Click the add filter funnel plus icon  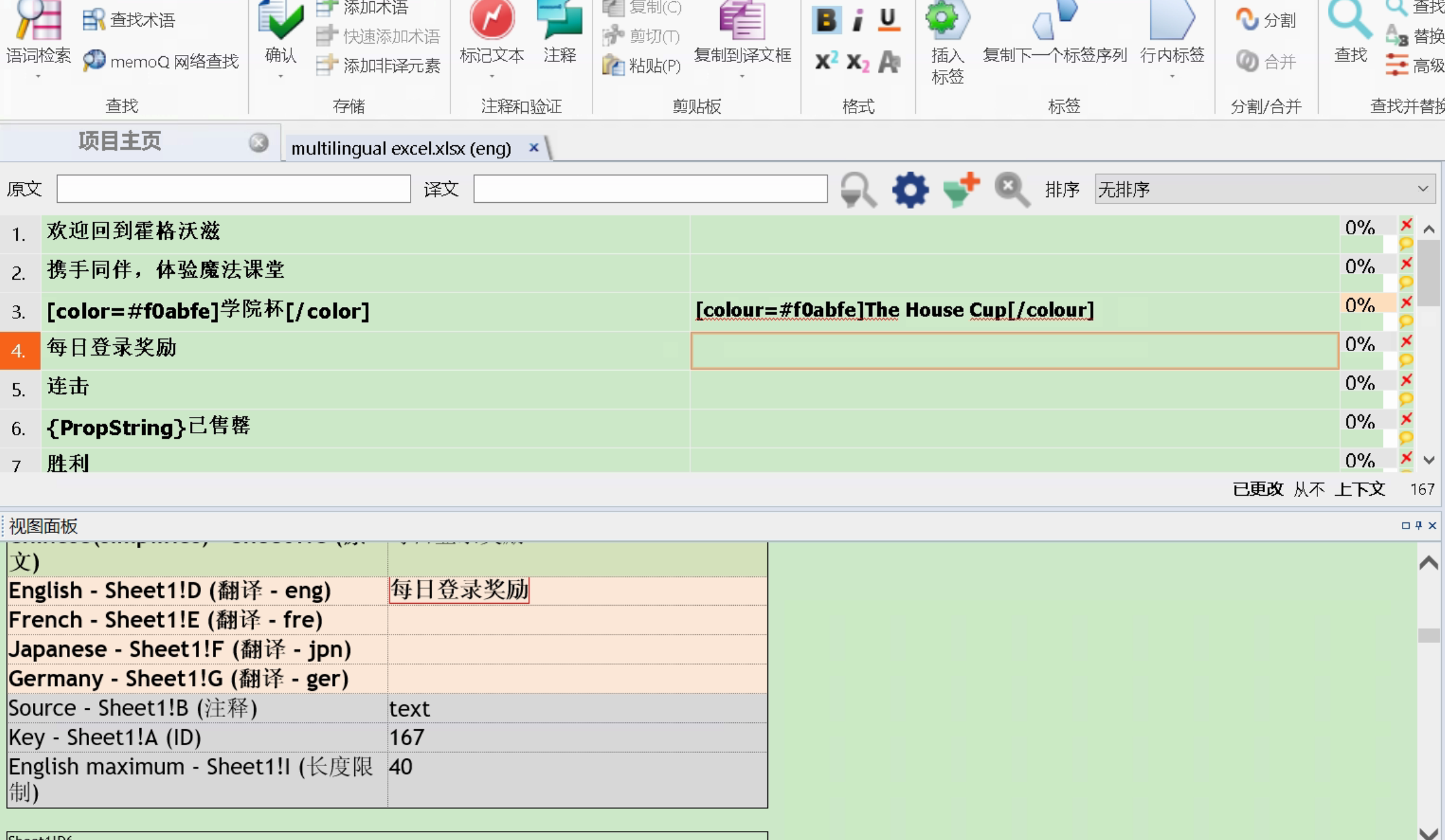(961, 189)
